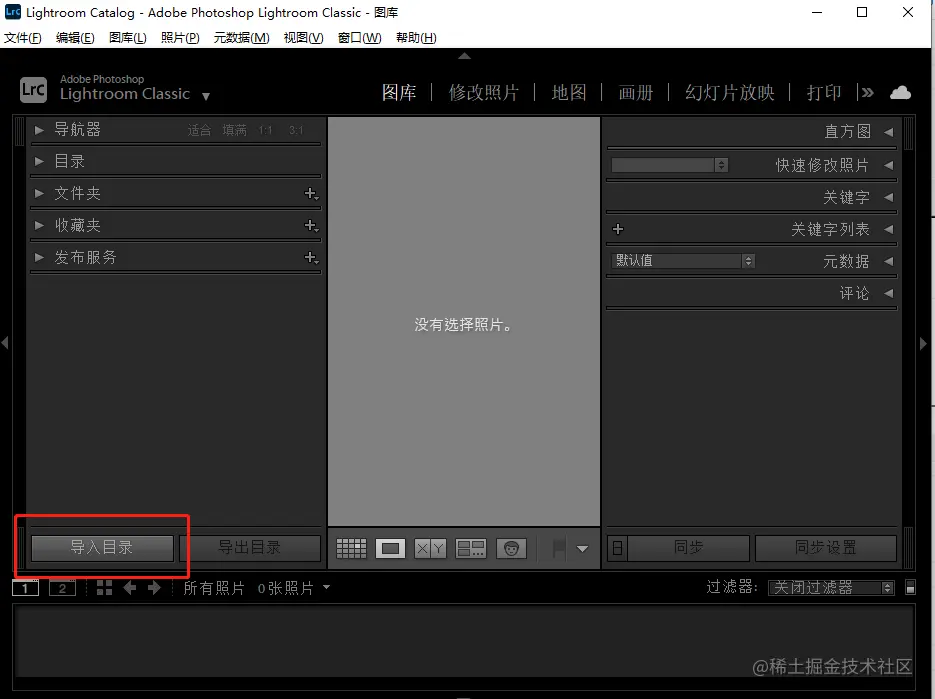This screenshot has height=699, width=935.
Task: Click the filmstrip grid view icon
Action: click(104, 588)
